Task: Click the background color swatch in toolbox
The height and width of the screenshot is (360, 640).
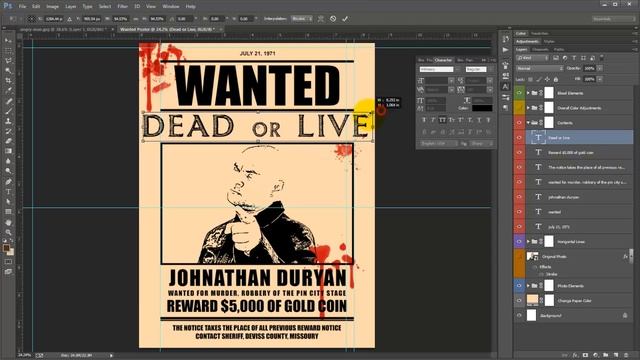Action: pyautogui.click(x=11, y=252)
